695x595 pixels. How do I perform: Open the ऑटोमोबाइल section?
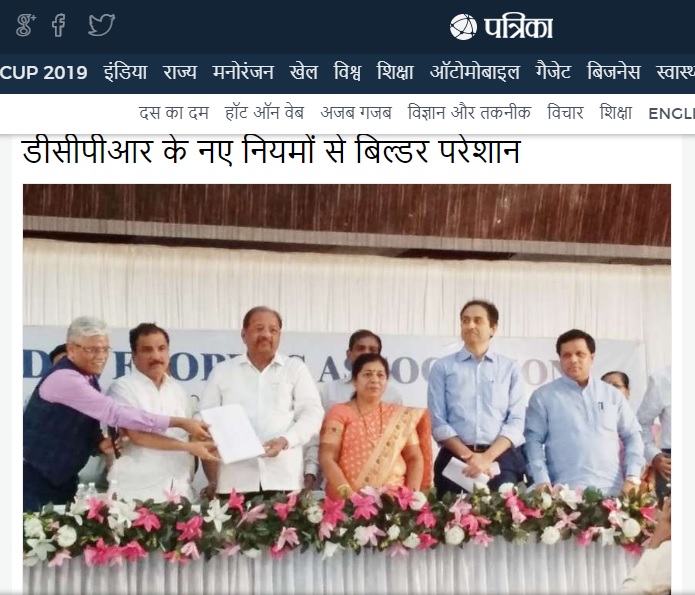click(475, 72)
